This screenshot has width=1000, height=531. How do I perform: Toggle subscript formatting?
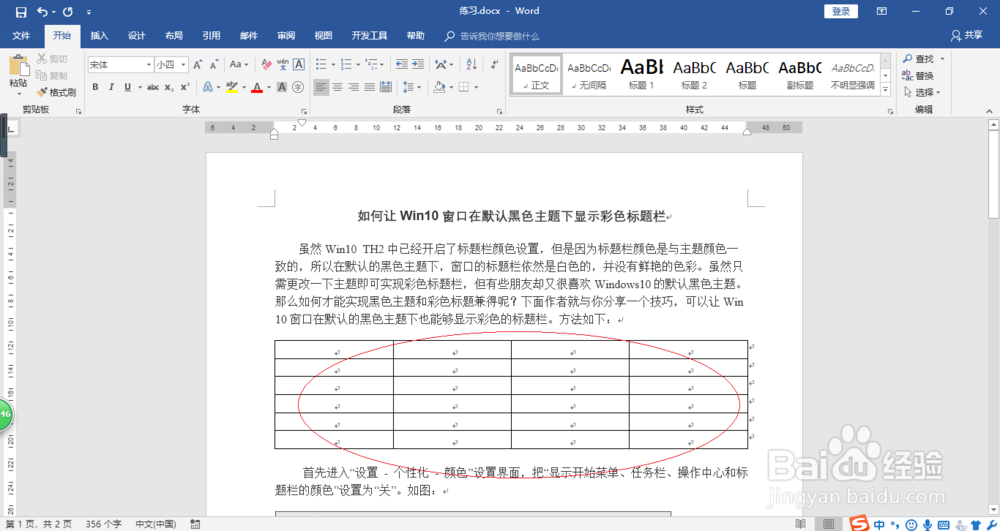coord(169,87)
